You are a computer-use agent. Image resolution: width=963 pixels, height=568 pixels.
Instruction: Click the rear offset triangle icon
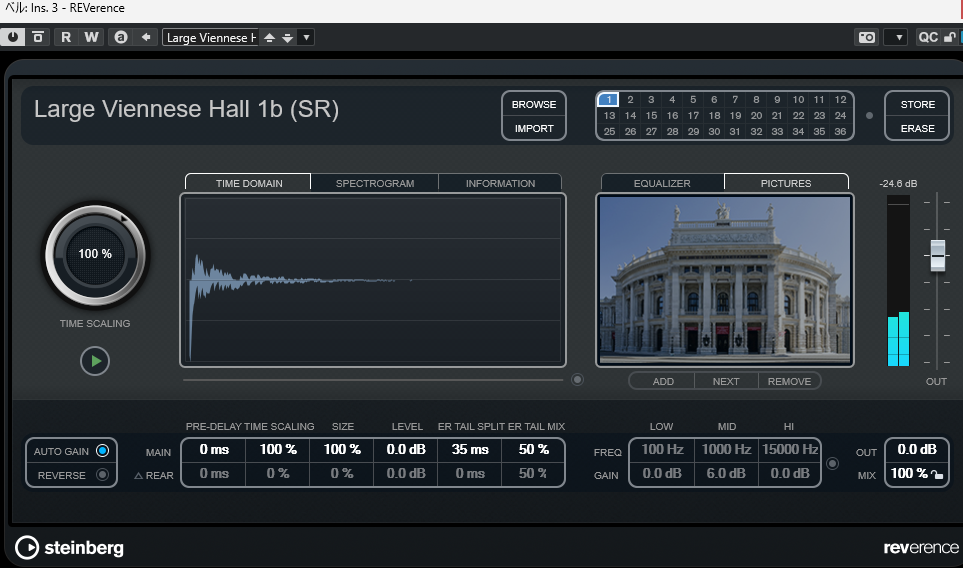(x=138, y=475)
